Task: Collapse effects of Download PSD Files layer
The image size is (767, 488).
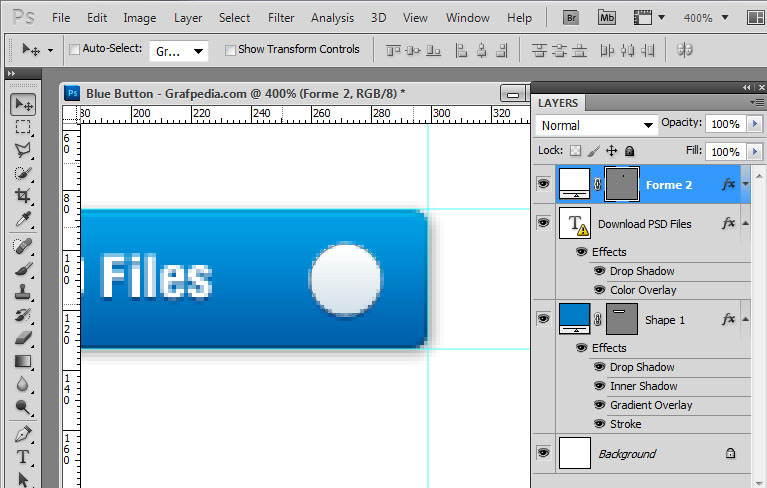Action: click(745, 223)
